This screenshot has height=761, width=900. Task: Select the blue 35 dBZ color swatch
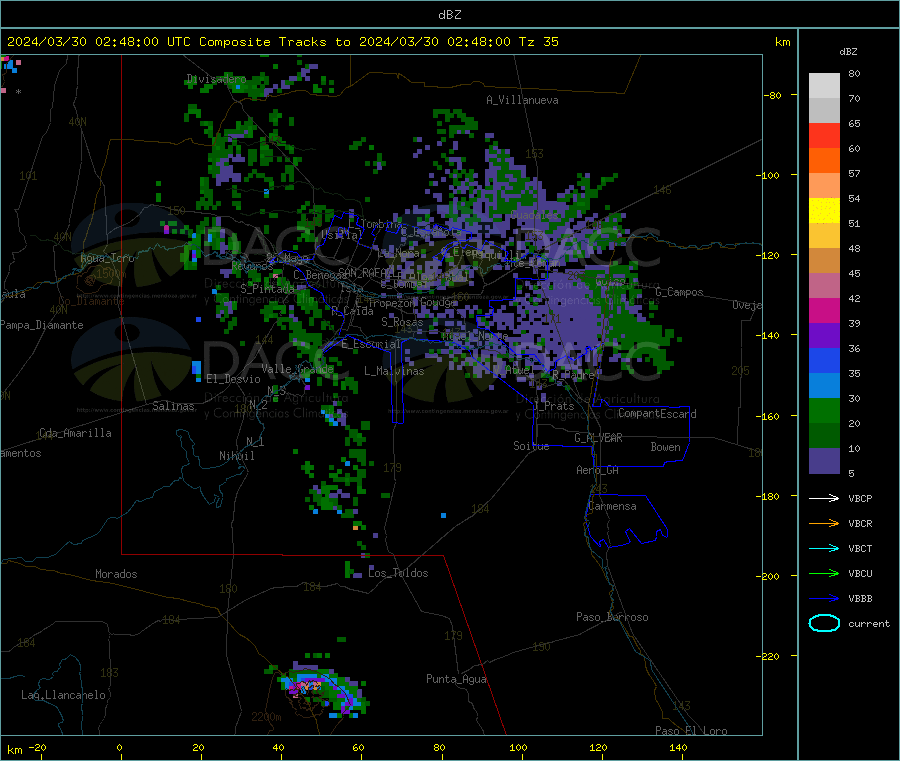point(824,360)
